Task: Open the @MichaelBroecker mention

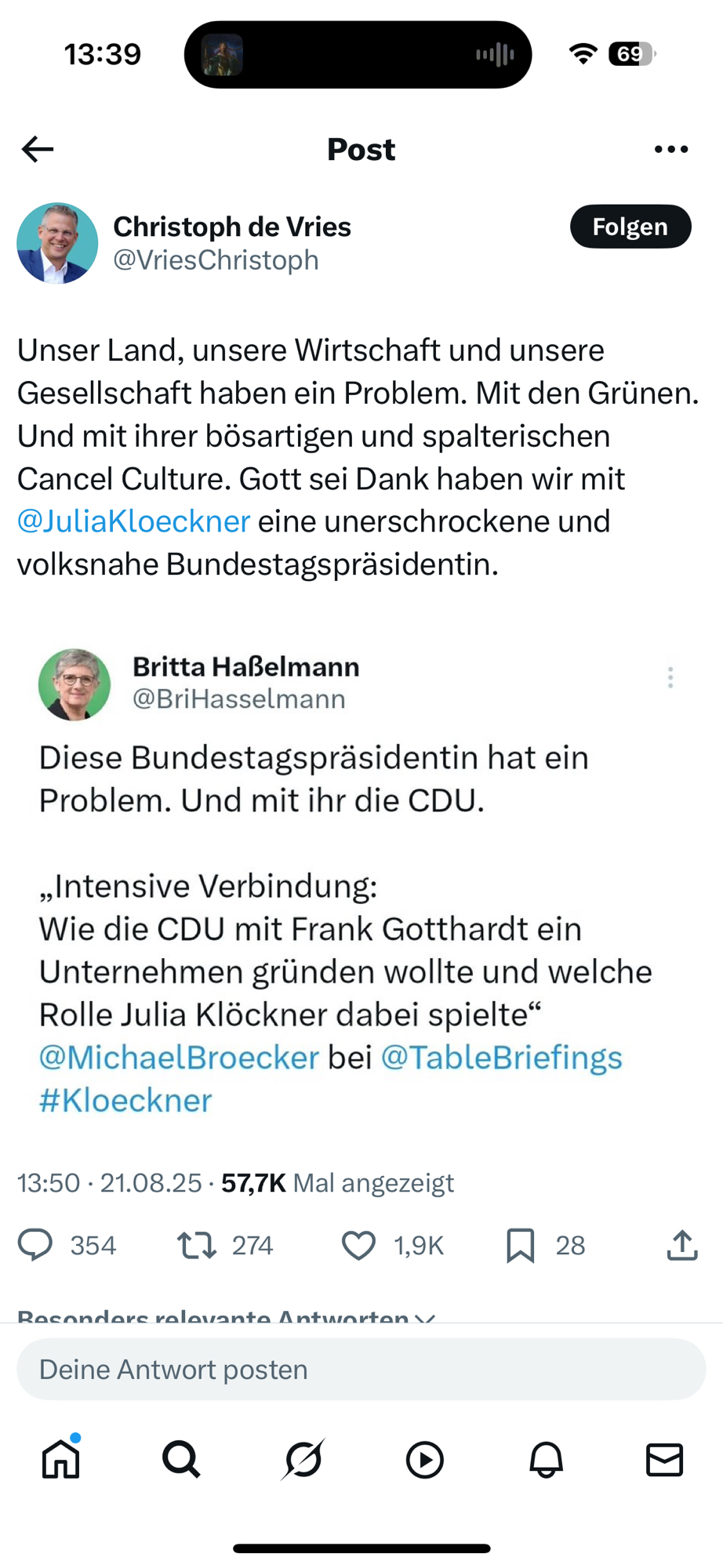Action: click(180, 1058)
